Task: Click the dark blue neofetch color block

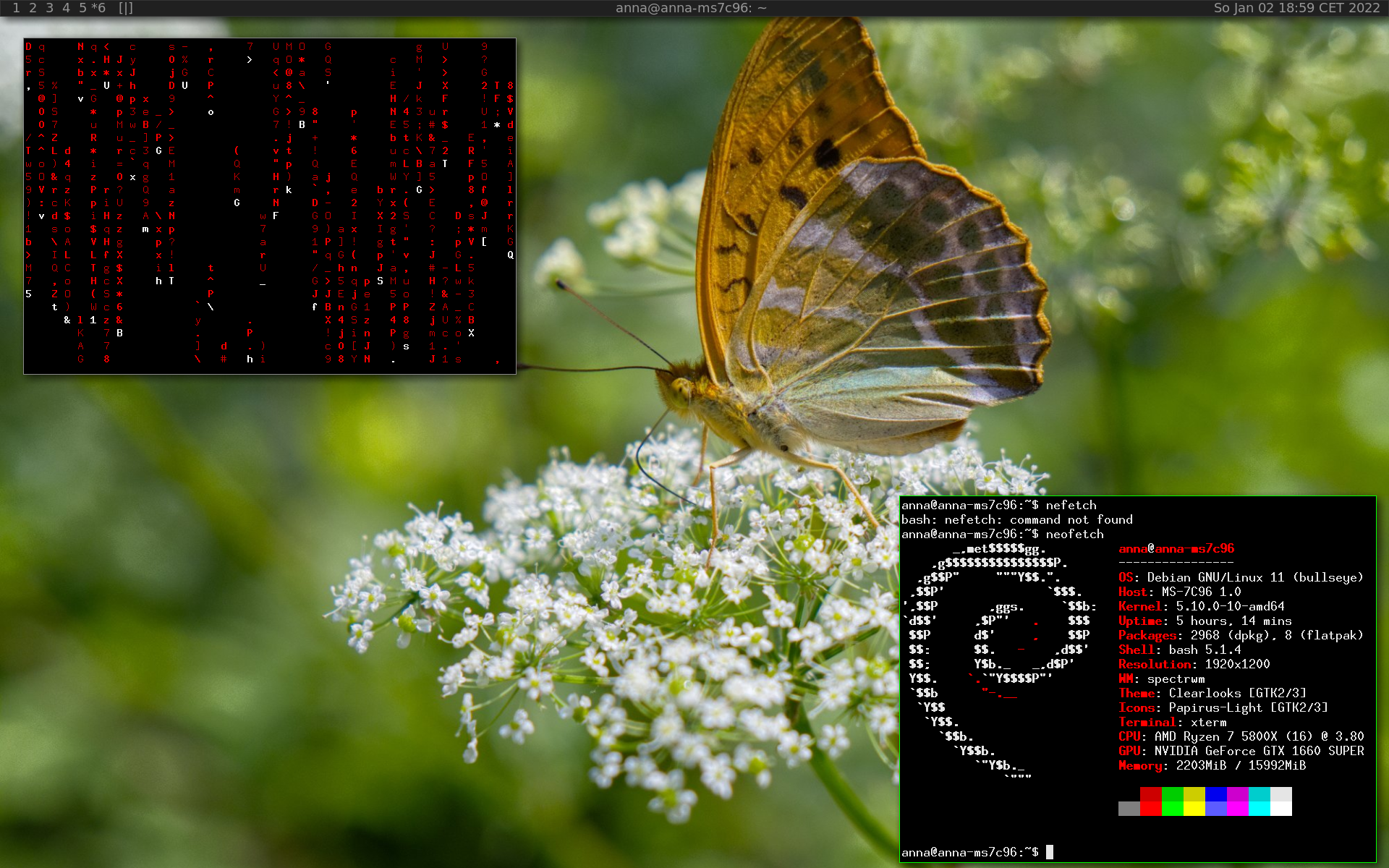Action: point(1215,794)
